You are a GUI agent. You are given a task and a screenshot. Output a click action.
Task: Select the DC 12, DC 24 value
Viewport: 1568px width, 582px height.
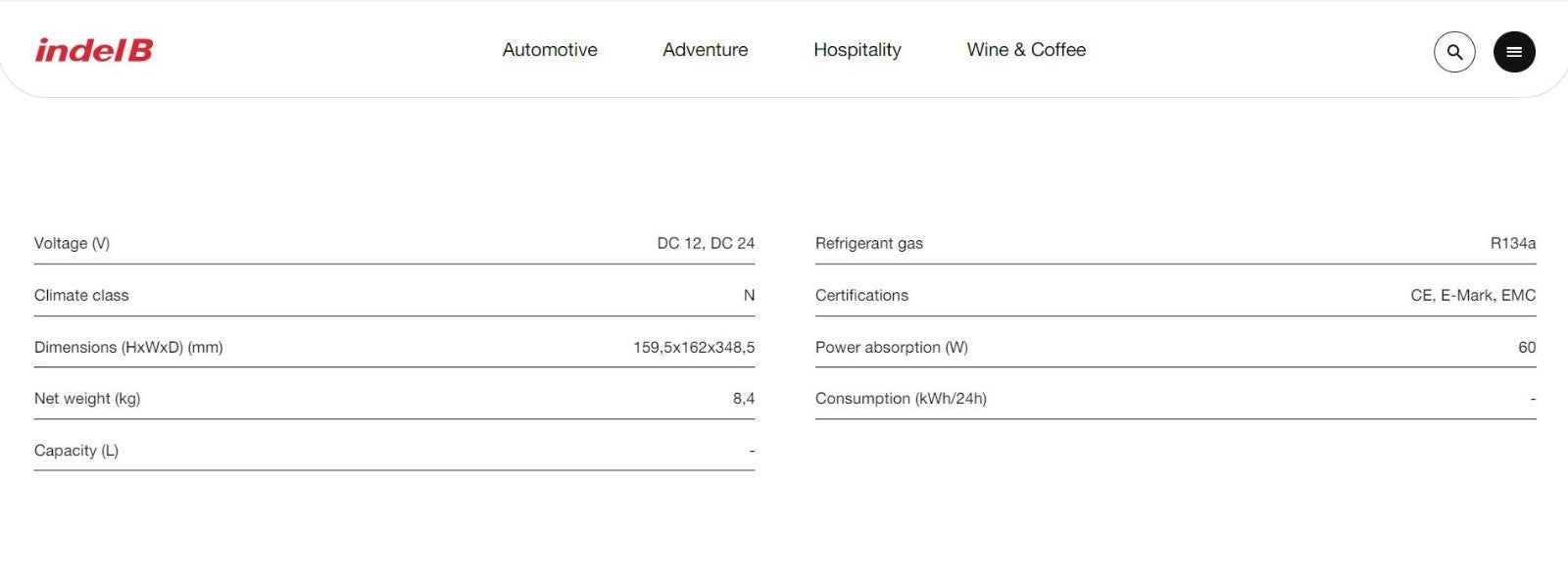(706, 243)
